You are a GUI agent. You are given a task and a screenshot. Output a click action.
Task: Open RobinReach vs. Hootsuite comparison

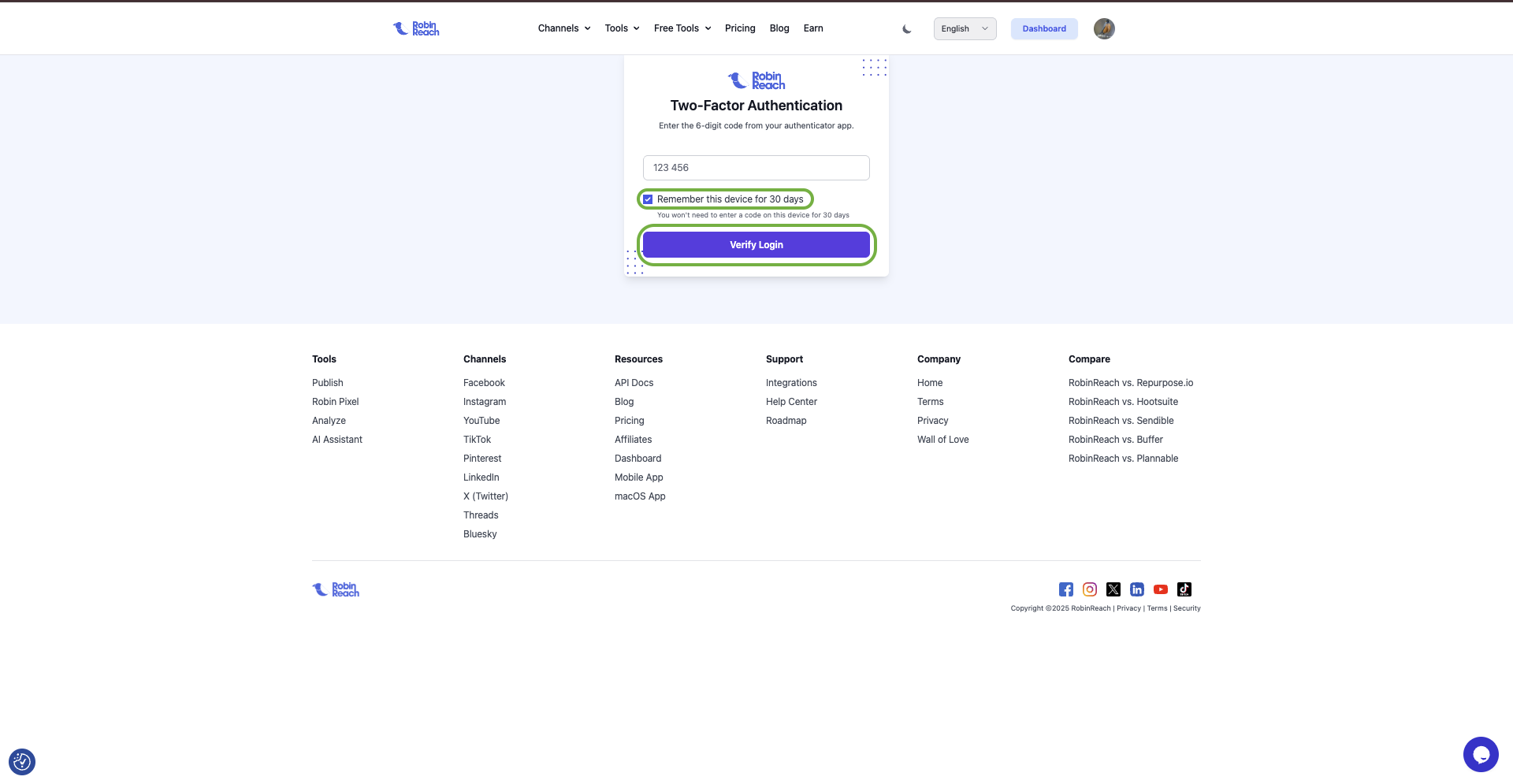pos(1123,402)
